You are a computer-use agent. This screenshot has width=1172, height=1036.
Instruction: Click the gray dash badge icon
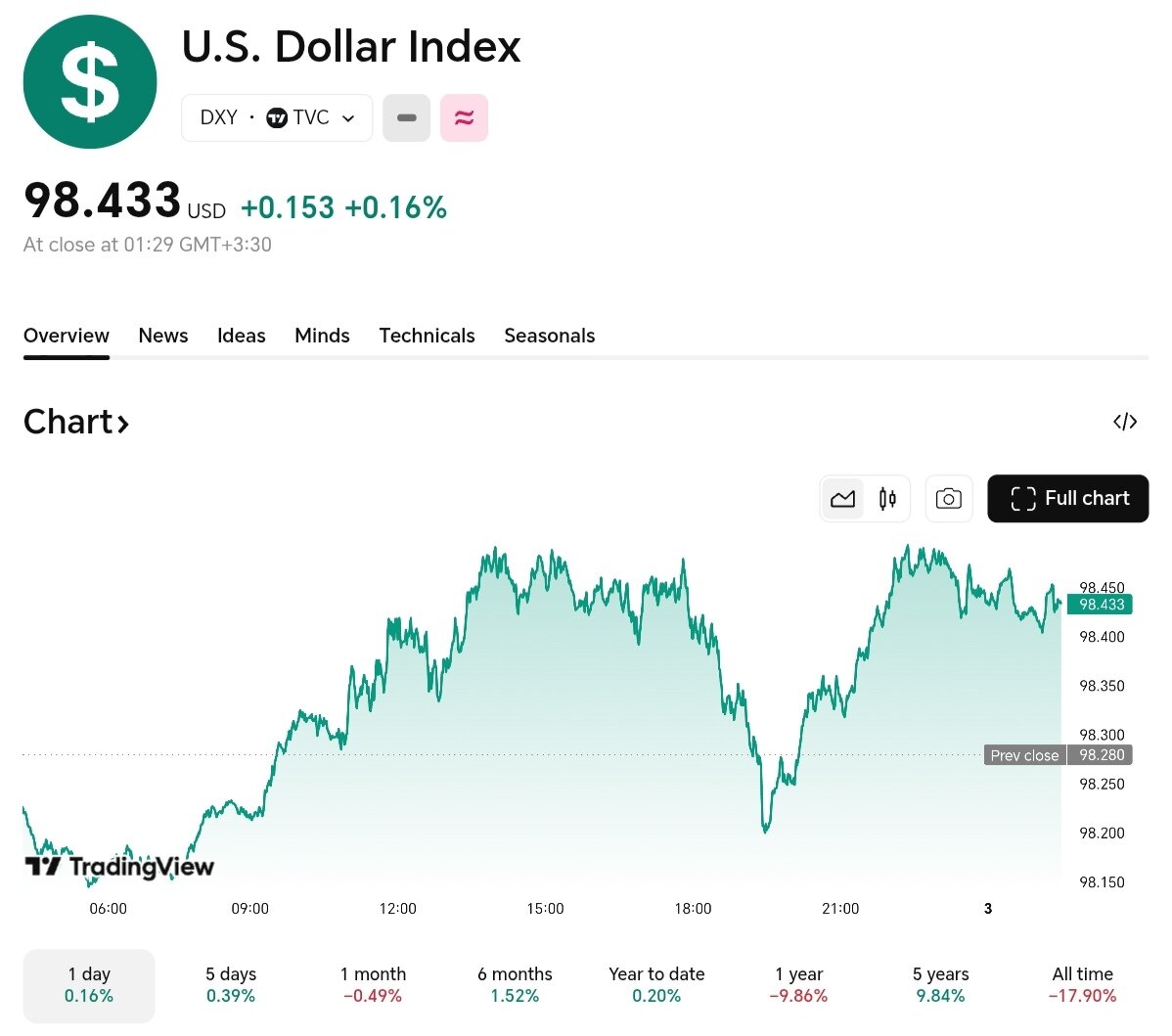406,118
